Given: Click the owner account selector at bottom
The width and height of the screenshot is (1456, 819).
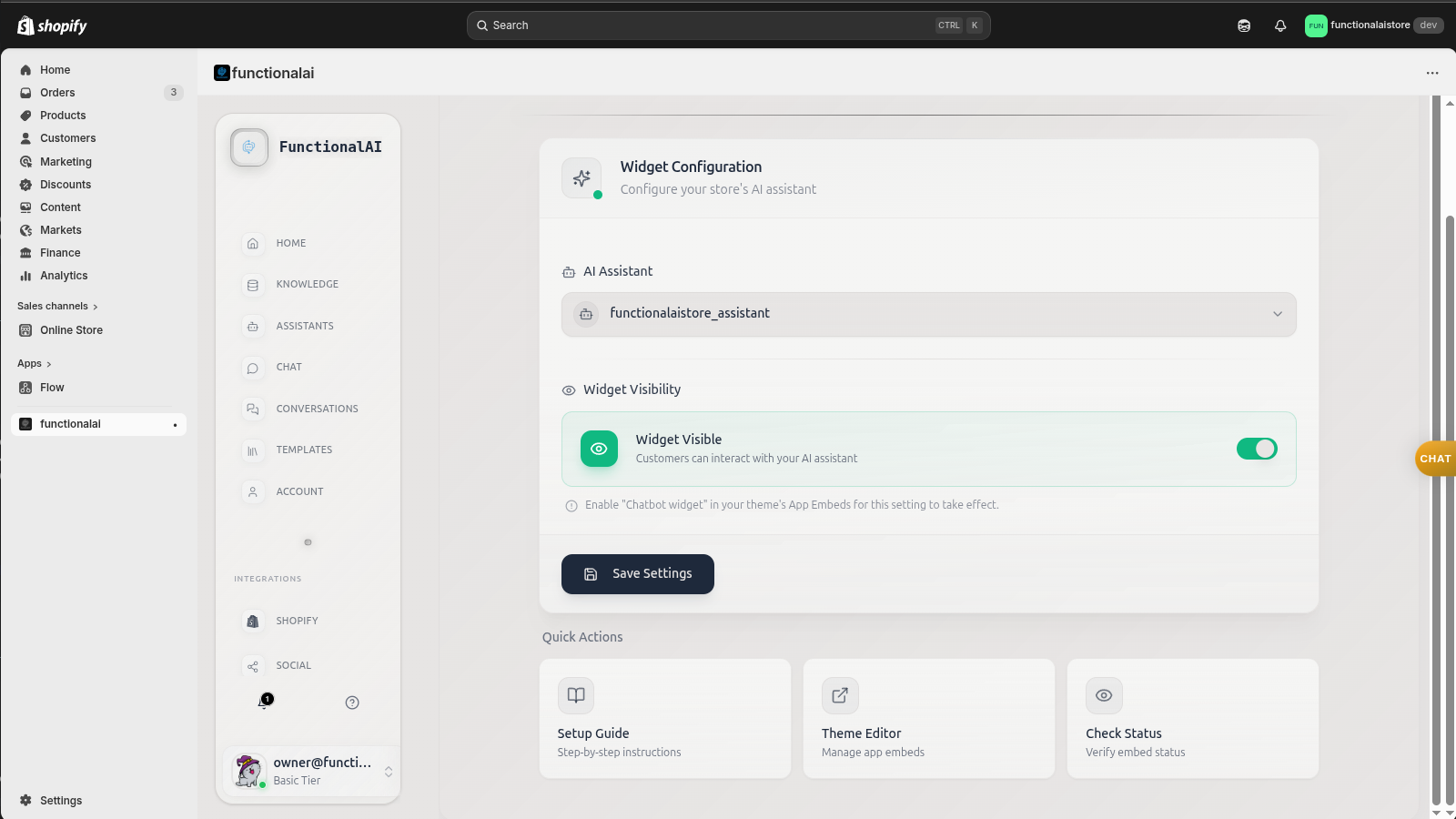Looking at the screenshot, I should (309, 770).
